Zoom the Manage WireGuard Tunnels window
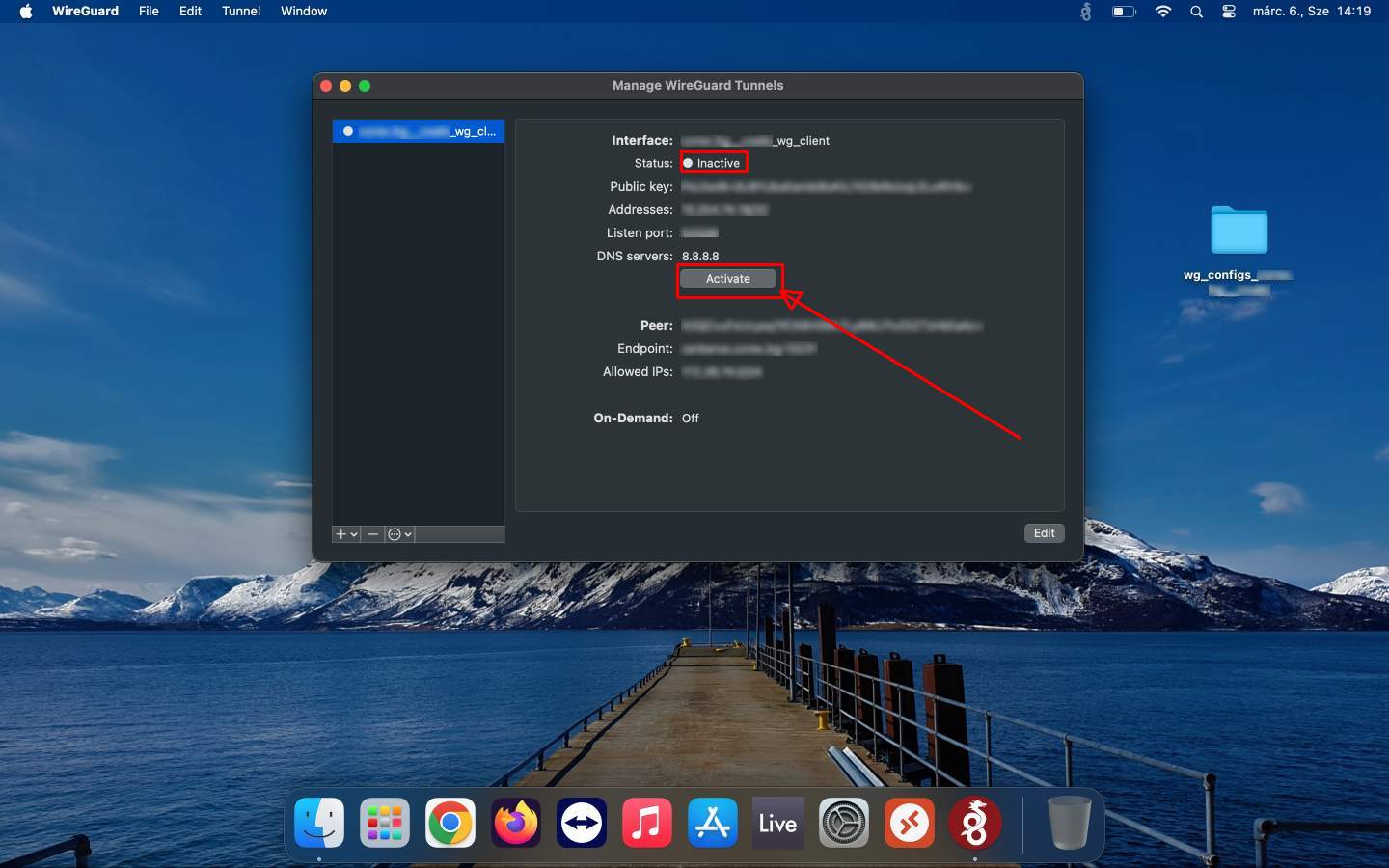The width and height of the screenshot is (1389, 868). click(365, 86)
